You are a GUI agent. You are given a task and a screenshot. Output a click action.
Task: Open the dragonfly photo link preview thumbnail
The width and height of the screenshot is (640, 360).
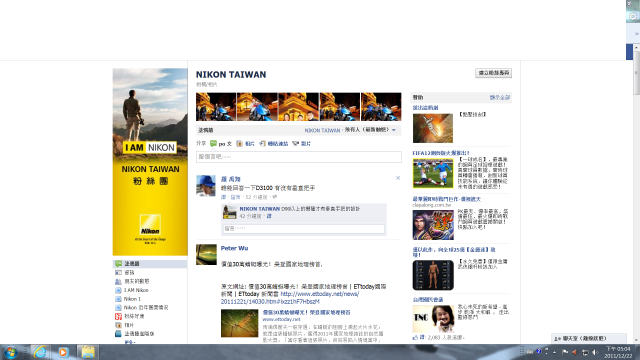point(239,323)
